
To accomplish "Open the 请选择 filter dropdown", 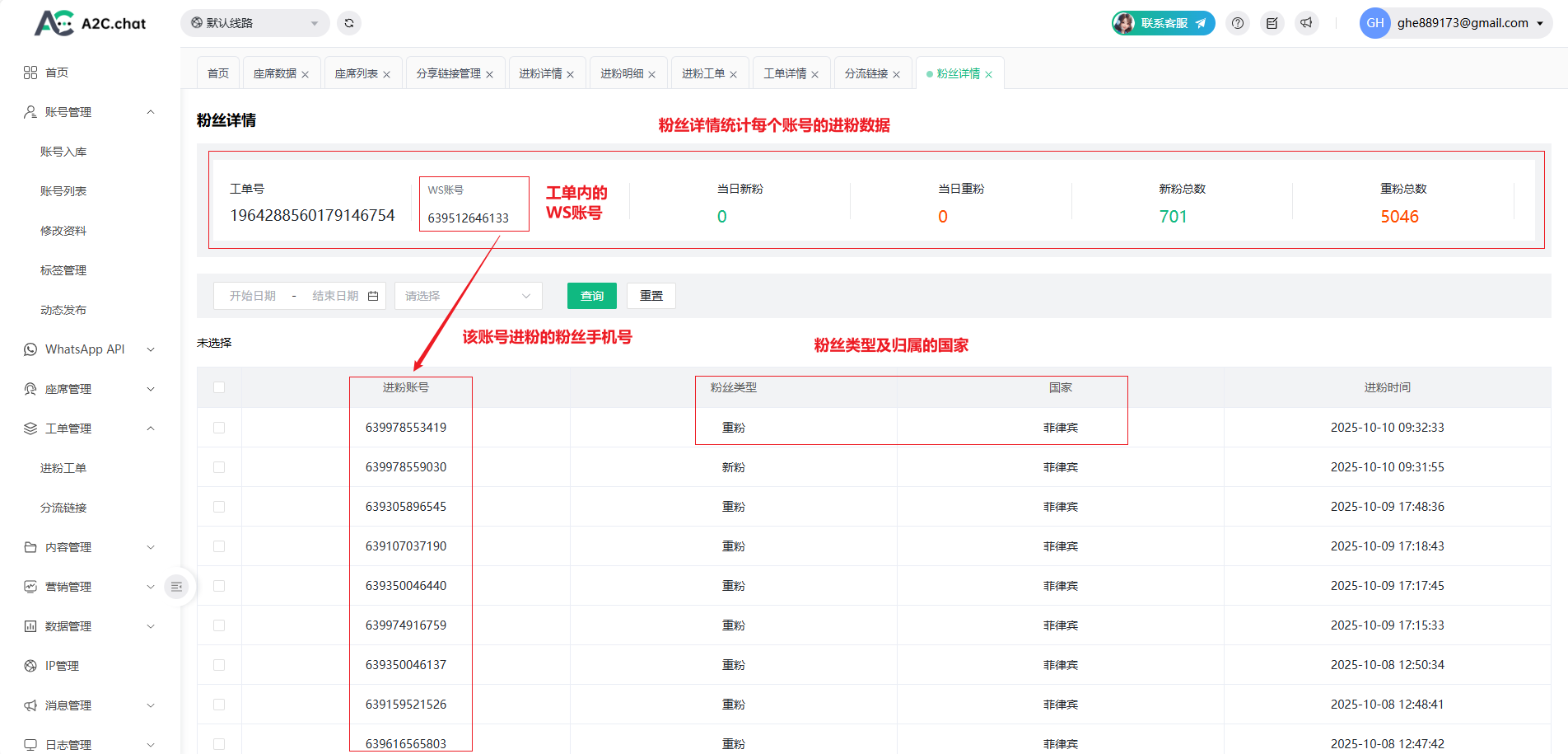I will coord(468,296).
